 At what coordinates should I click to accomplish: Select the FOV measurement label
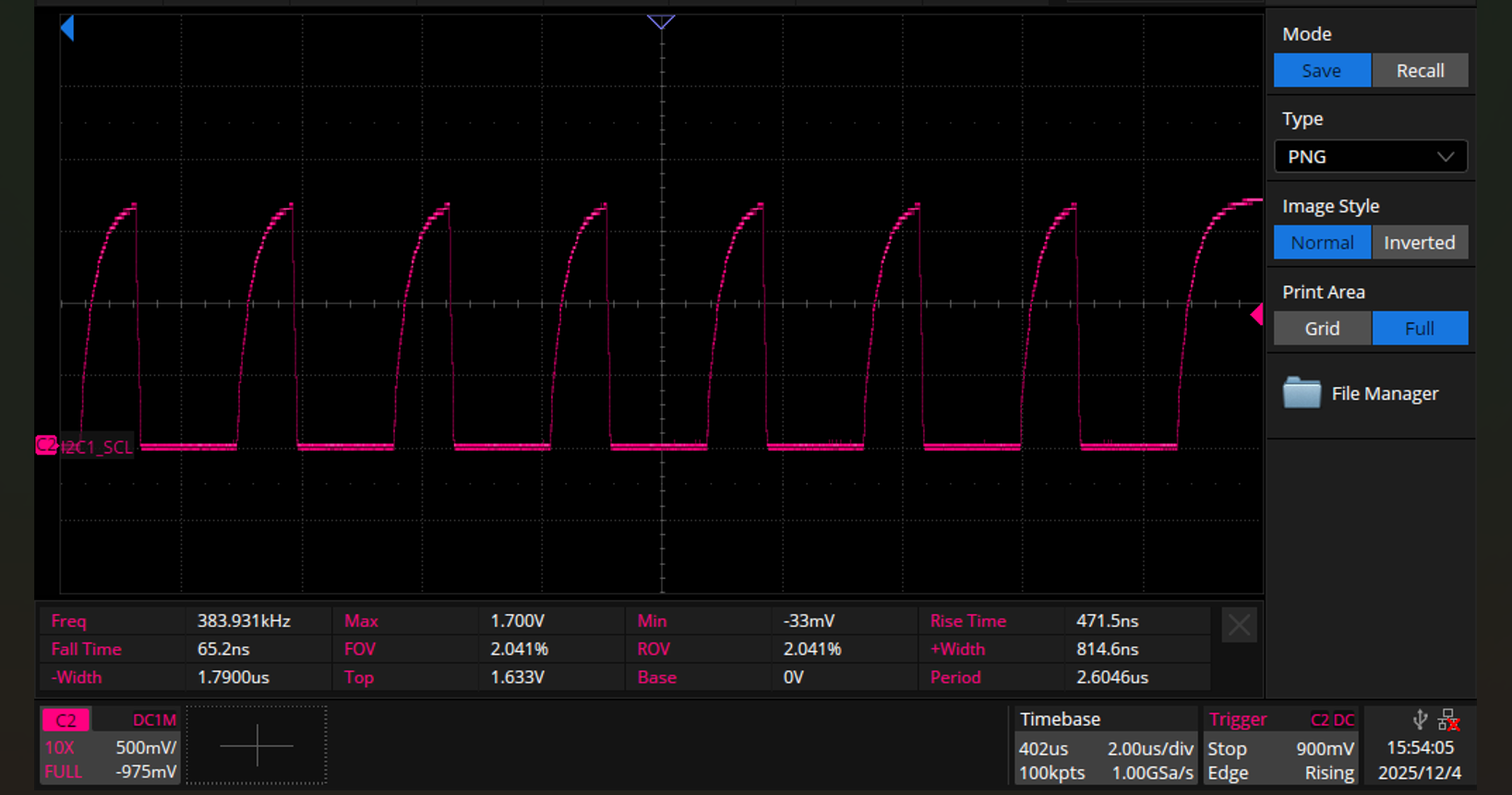(x=359, y=649)
